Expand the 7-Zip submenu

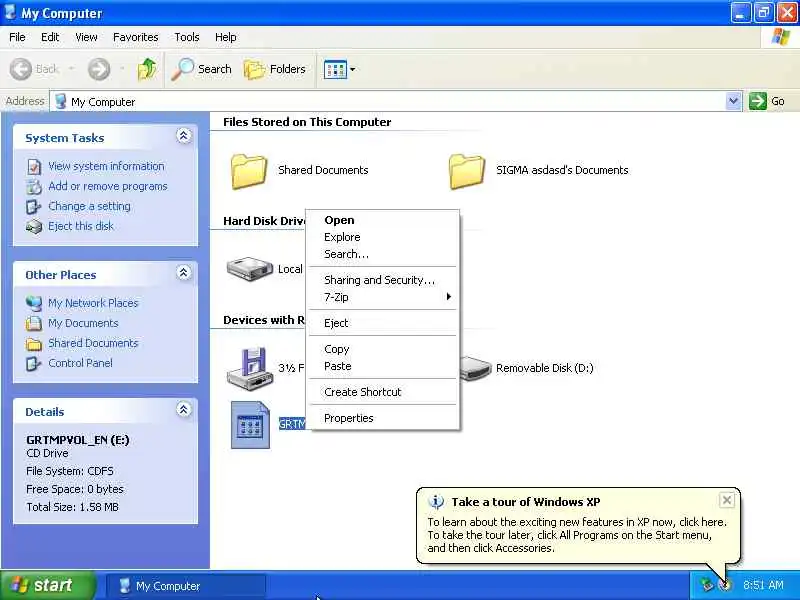pos(385,296)
